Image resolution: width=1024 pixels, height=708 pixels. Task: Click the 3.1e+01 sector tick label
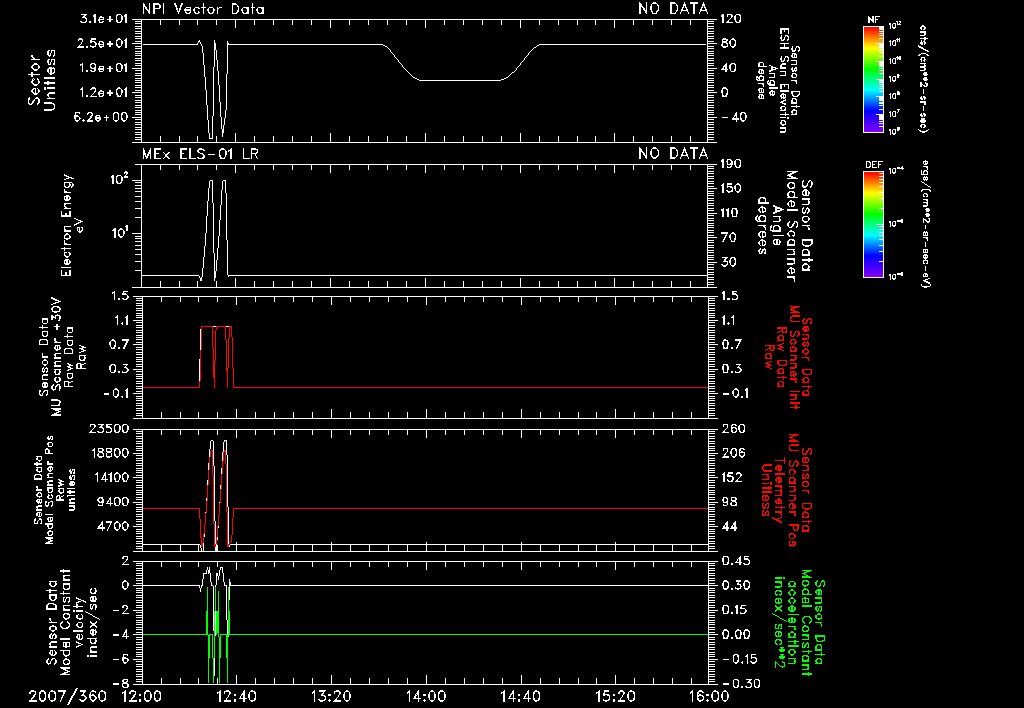click(103, 19)
